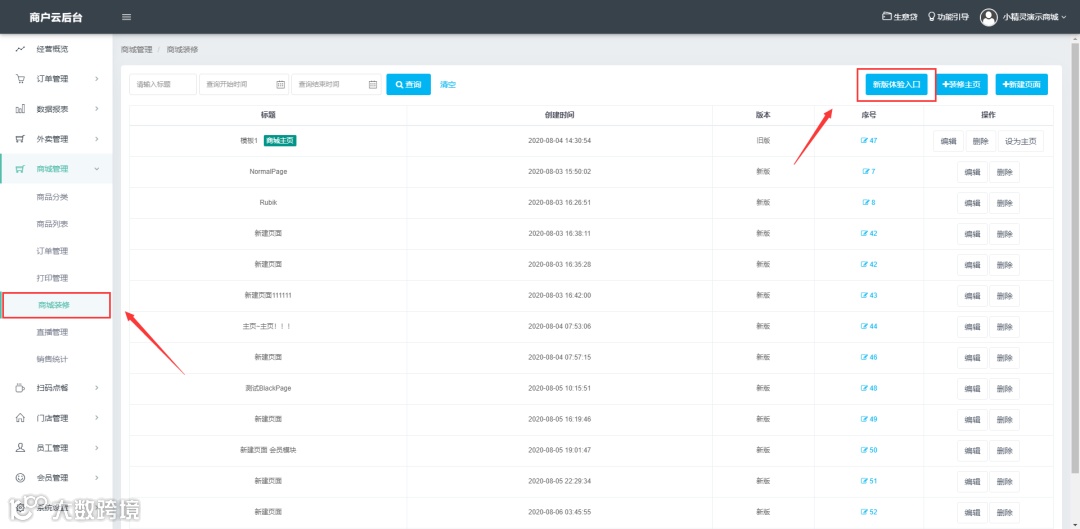Click the smiley icon for 会员管理
The width and height of the screenshot is (1080, 529).
click(x=21, y=477)
